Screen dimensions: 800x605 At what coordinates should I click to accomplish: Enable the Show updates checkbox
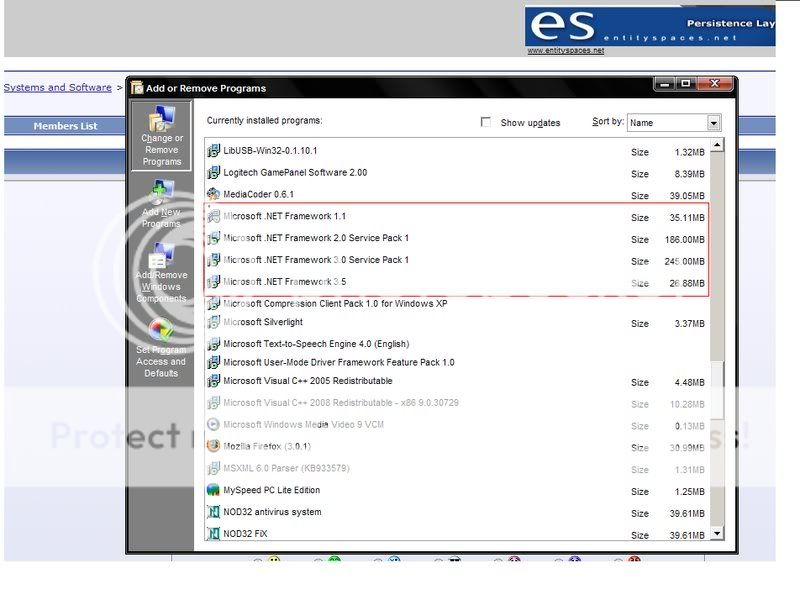[x=486, y=121]
